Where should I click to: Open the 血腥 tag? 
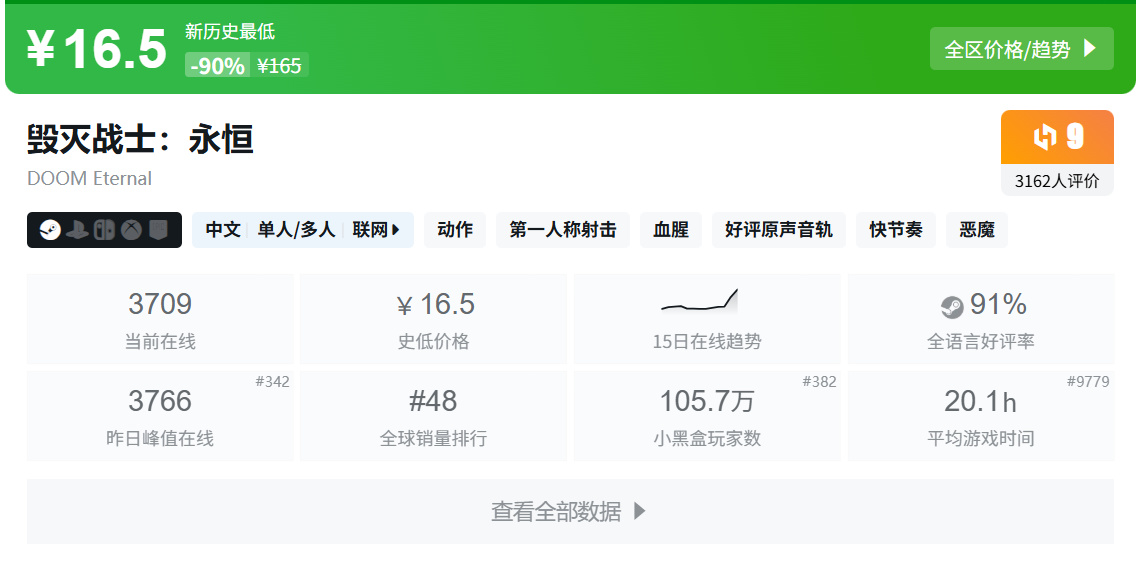[x=671, y=230]
